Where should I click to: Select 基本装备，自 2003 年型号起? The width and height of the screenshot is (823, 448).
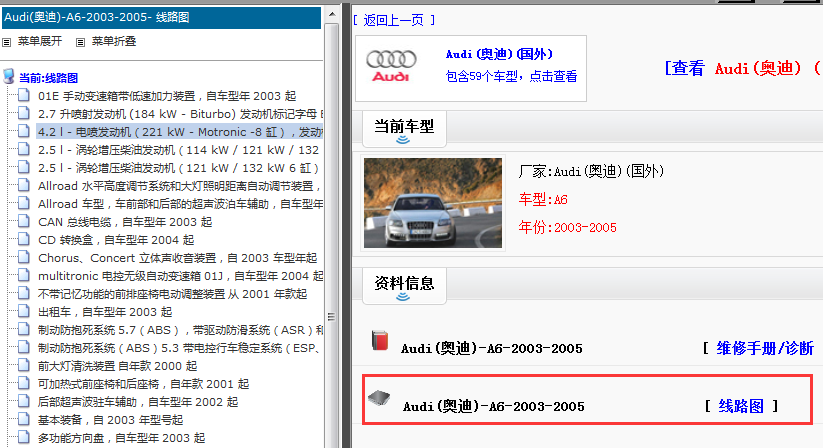110,420
